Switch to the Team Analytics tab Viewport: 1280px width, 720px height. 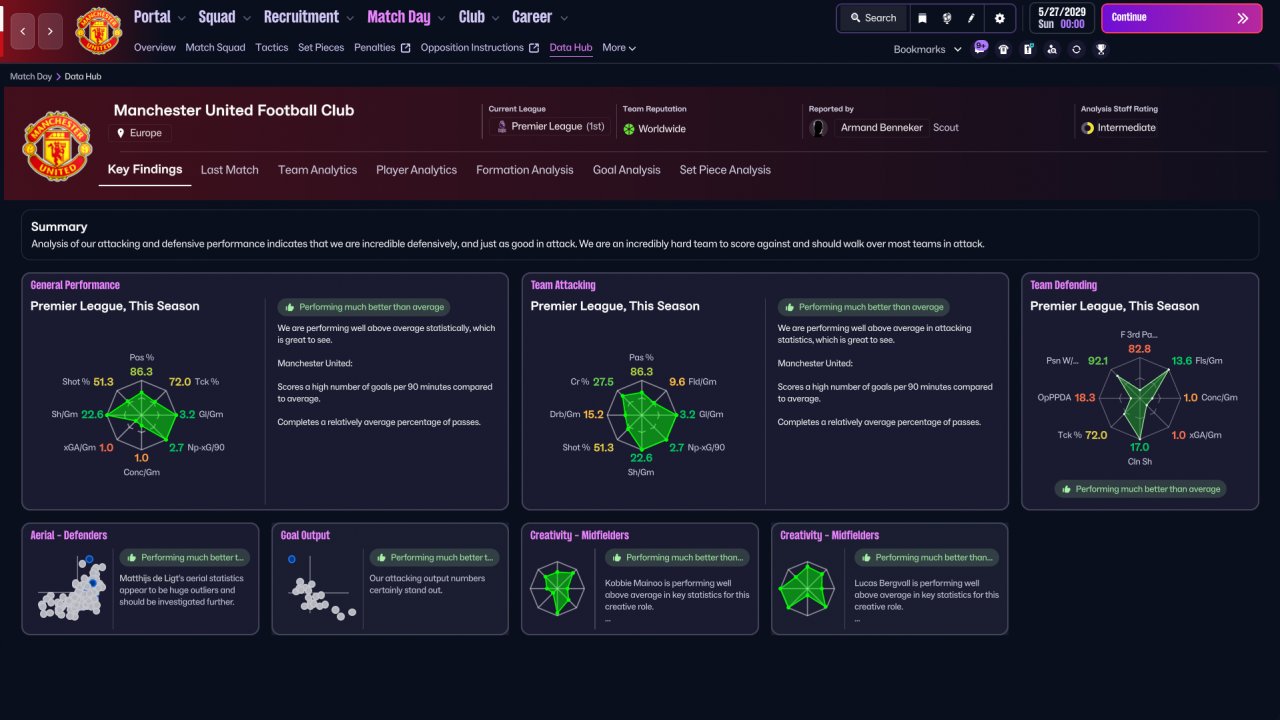click(318, 170)
